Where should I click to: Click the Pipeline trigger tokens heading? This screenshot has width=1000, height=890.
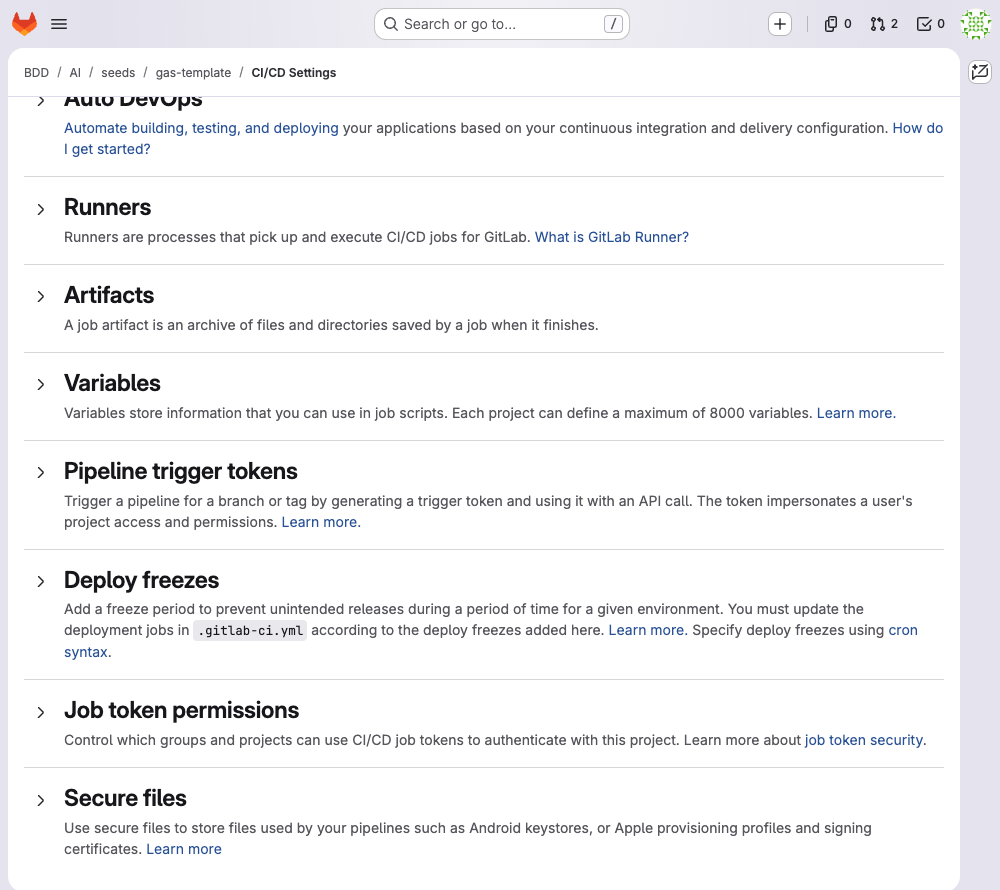point(180,471)
